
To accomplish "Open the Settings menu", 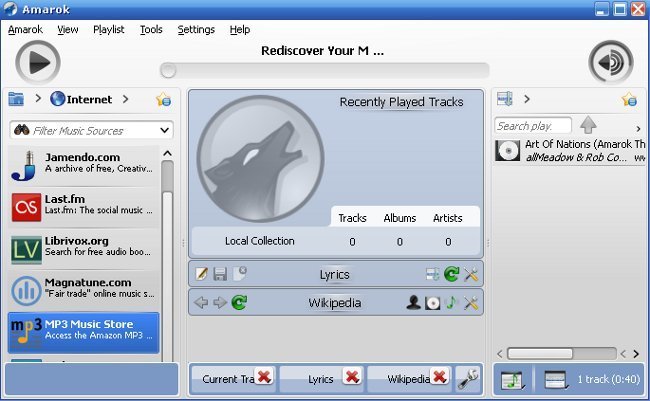I will tap(196, 29).
